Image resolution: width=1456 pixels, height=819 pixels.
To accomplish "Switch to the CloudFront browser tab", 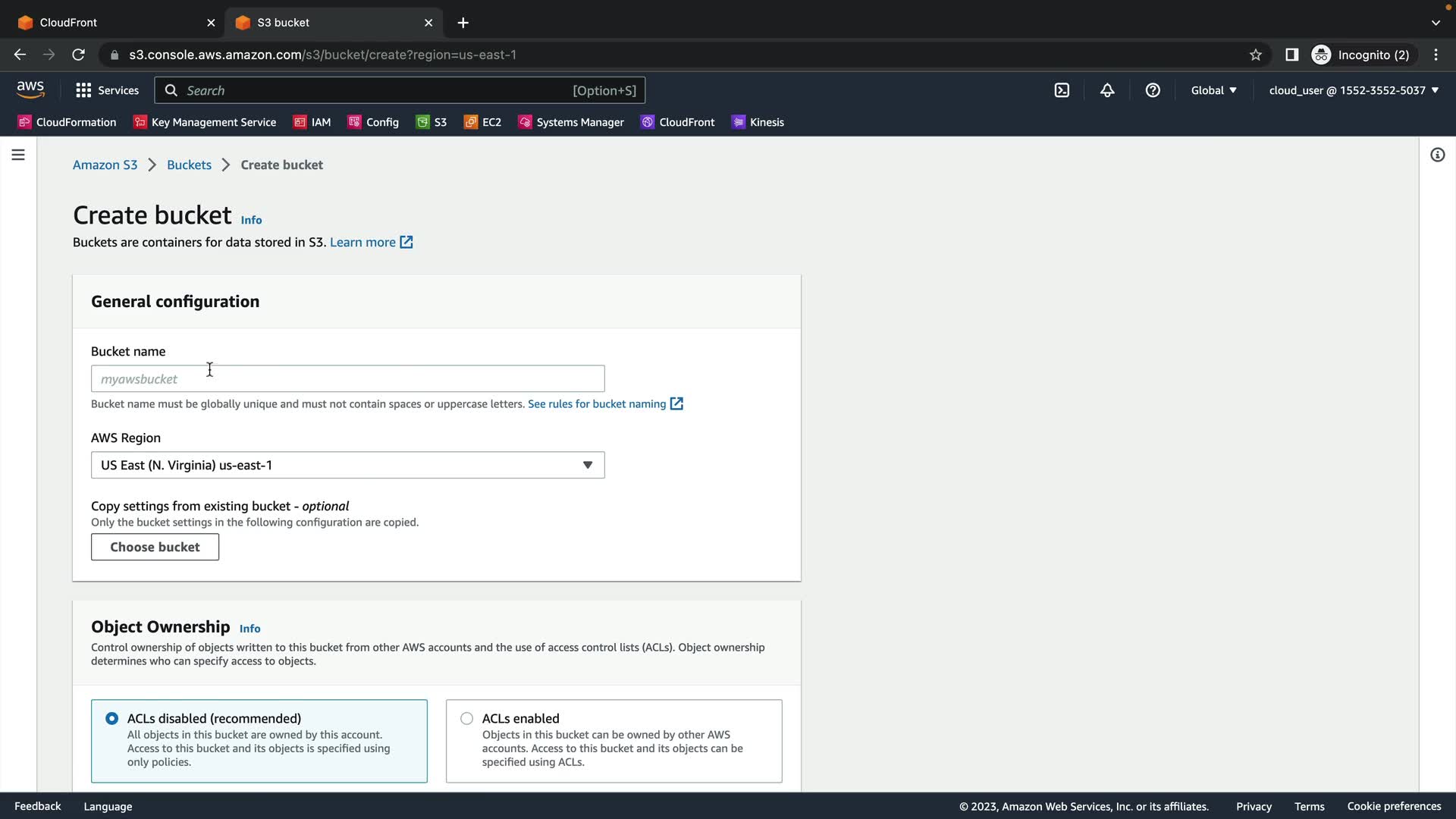I will [114, 23].
